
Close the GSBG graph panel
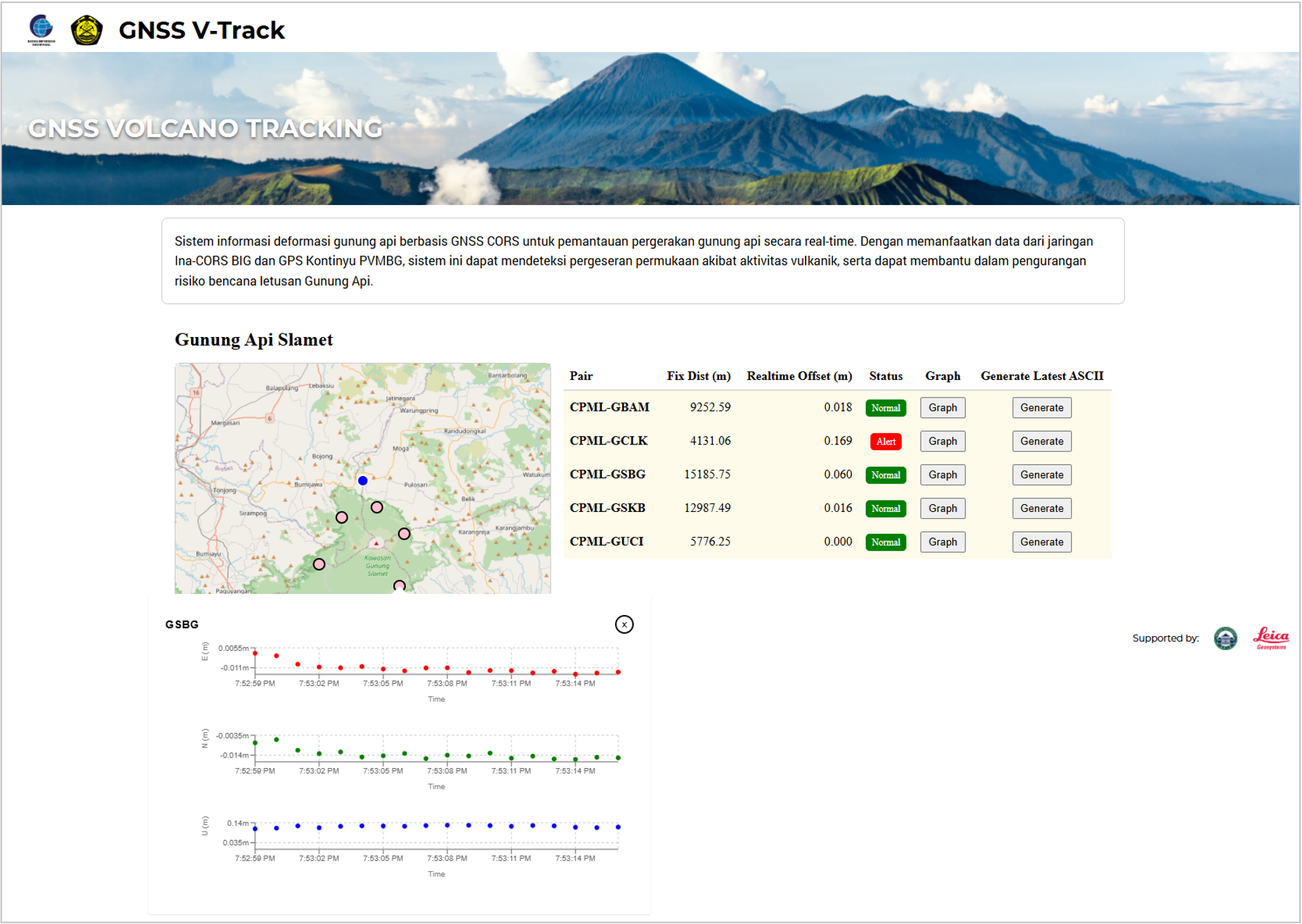click(624, 624)
